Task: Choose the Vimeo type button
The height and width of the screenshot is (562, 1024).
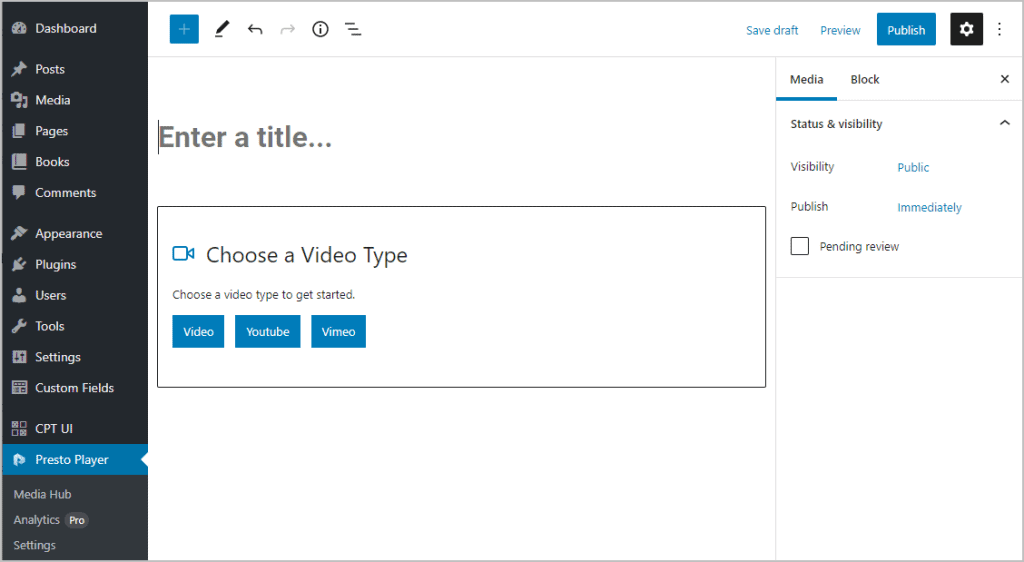Action: coord(338,332)
